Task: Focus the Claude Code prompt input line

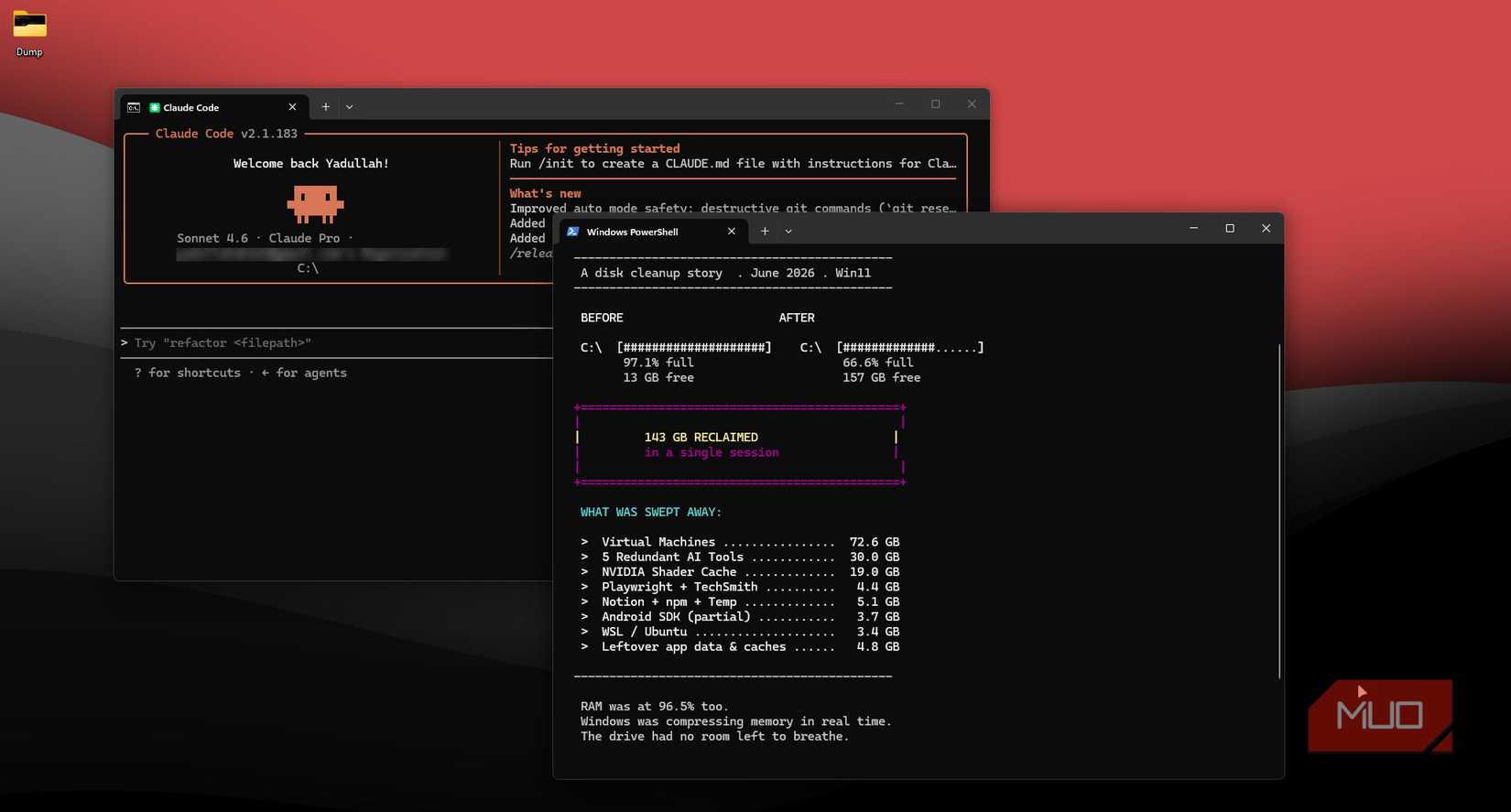Action: [336, 343]
